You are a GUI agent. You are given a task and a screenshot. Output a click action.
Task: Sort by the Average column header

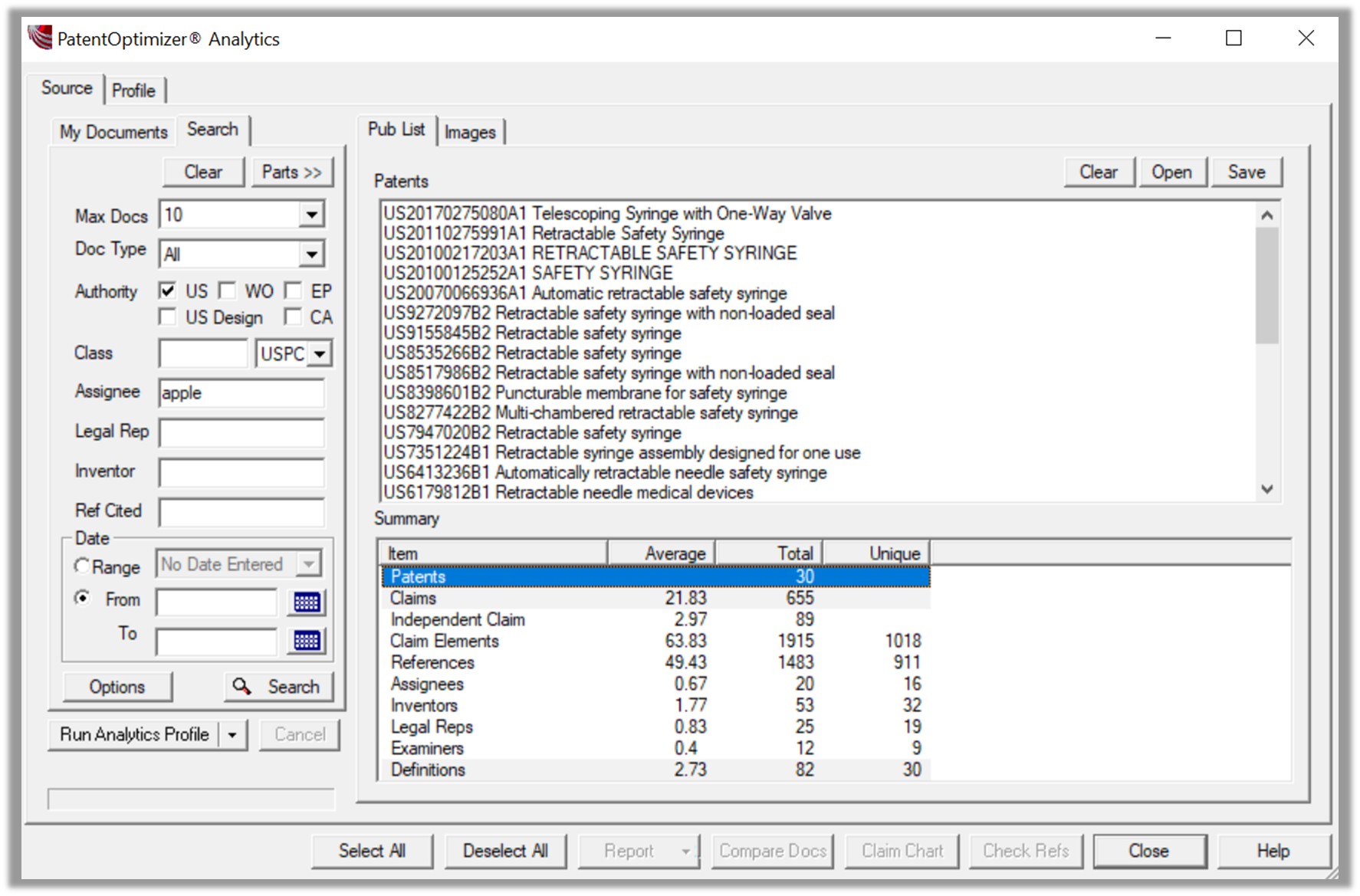[662, 553]
